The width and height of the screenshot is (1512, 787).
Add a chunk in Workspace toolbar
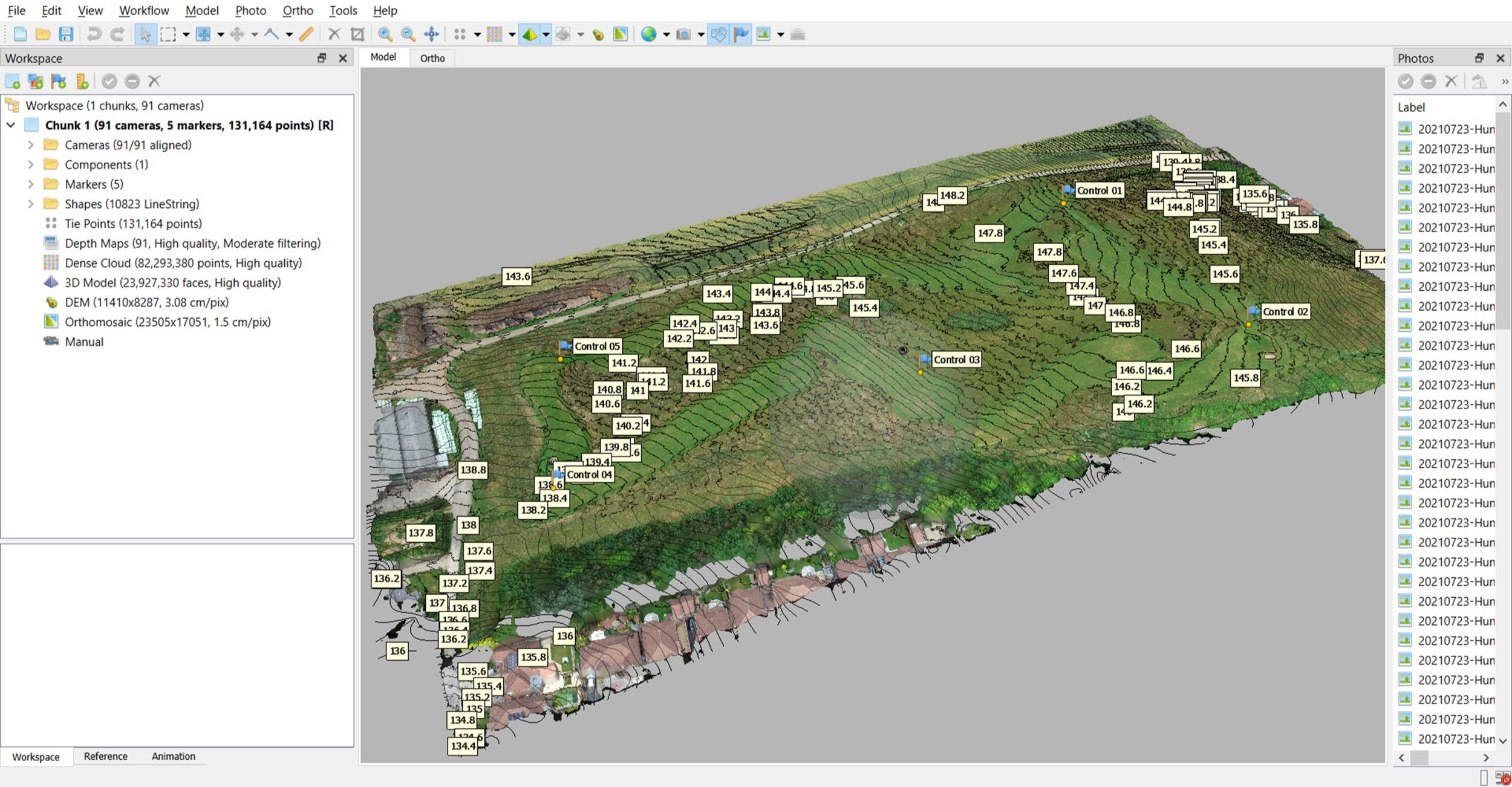click(x=13, y=81)
